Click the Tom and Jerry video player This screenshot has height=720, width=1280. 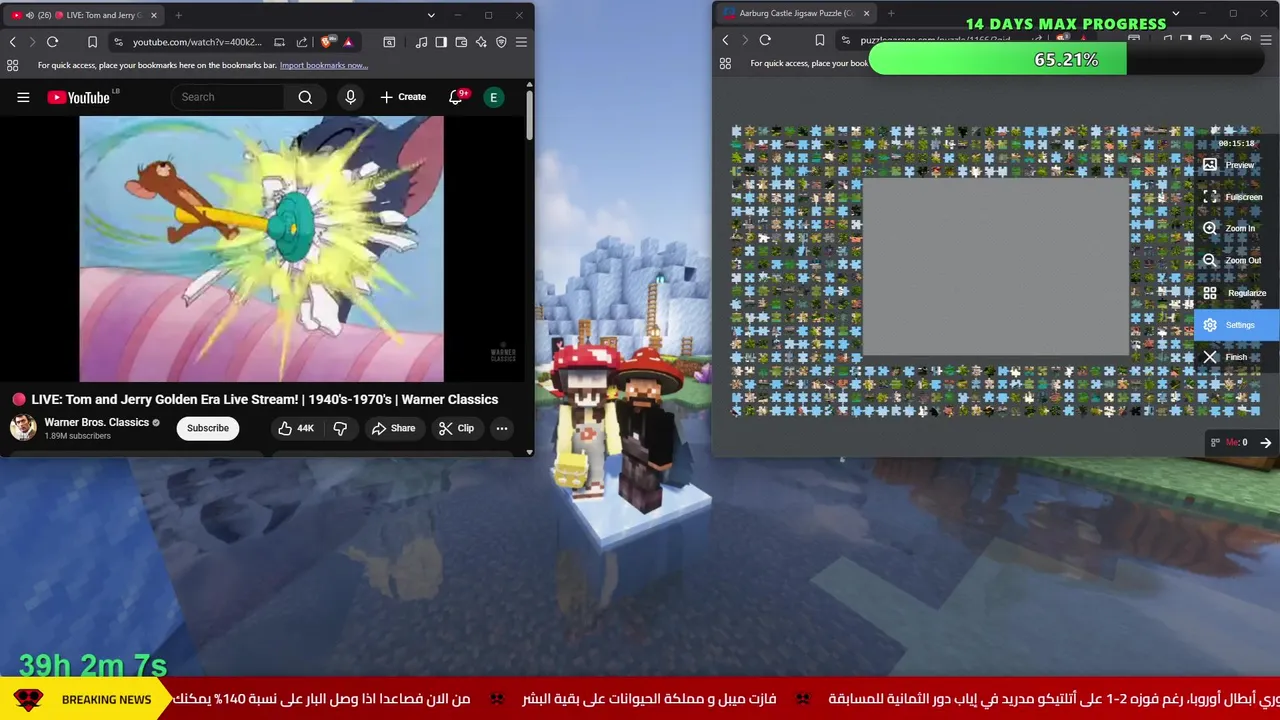pos(261,248)
